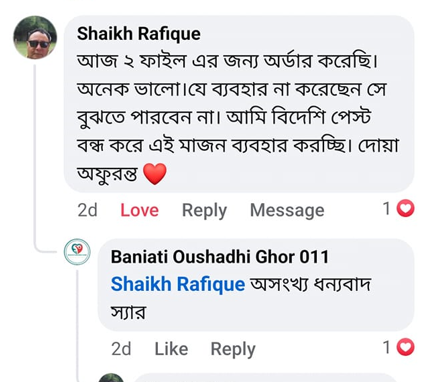Toggle the red Love reaction on first comment
The width and height of the screenshot is (426, 382).
click(x=139, y=210)
